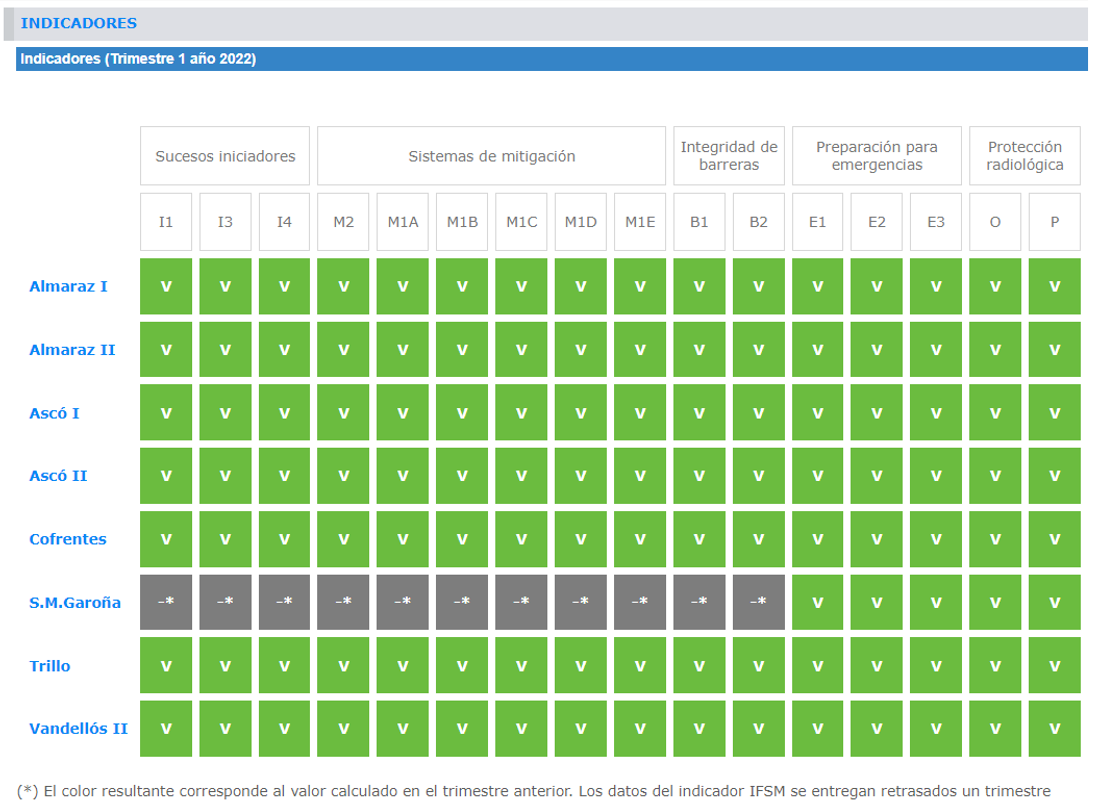Click the Indicadores Trimestre 1 año 2022 bar
1096x810 pixels.
pyautogui.click(x=551, y=59)
